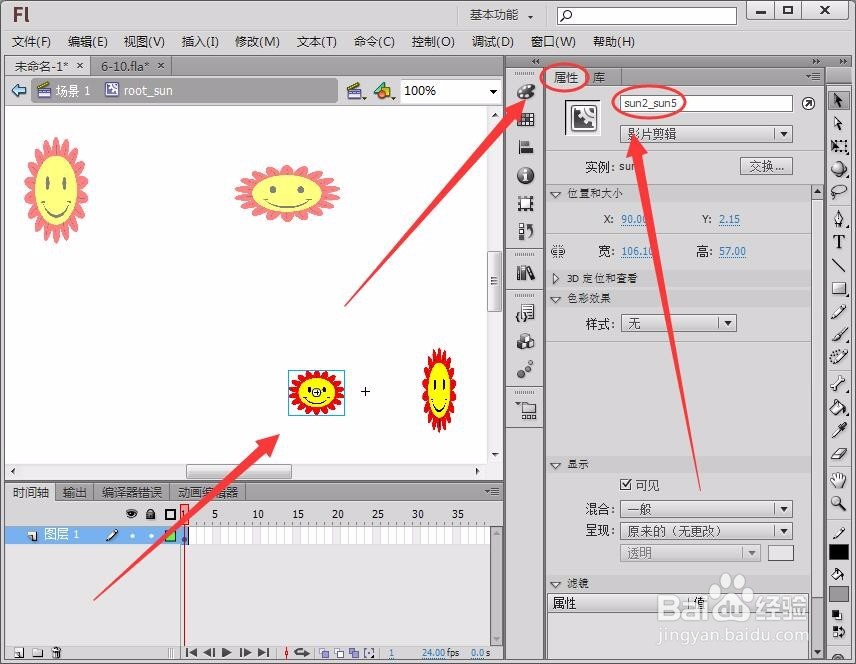Open the 混合 blend mode dropdown
Image resolution: width=856 pixels, height=664 pixels.
[x=705, y=508]
